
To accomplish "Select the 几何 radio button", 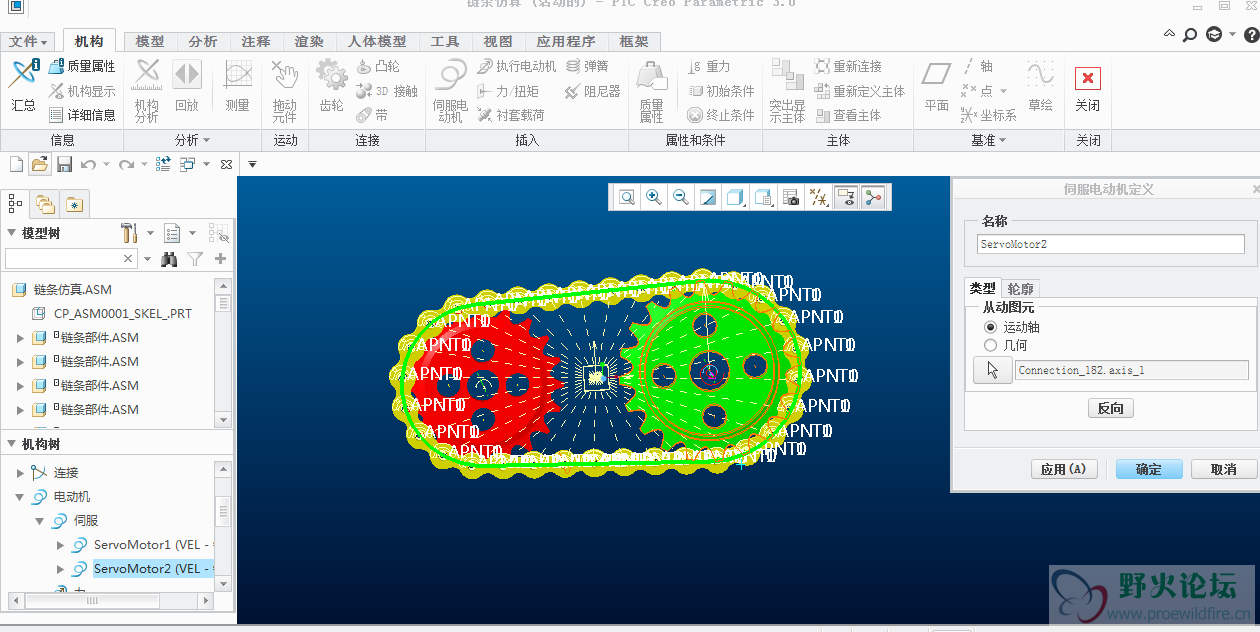I will [x=990, y=345].
